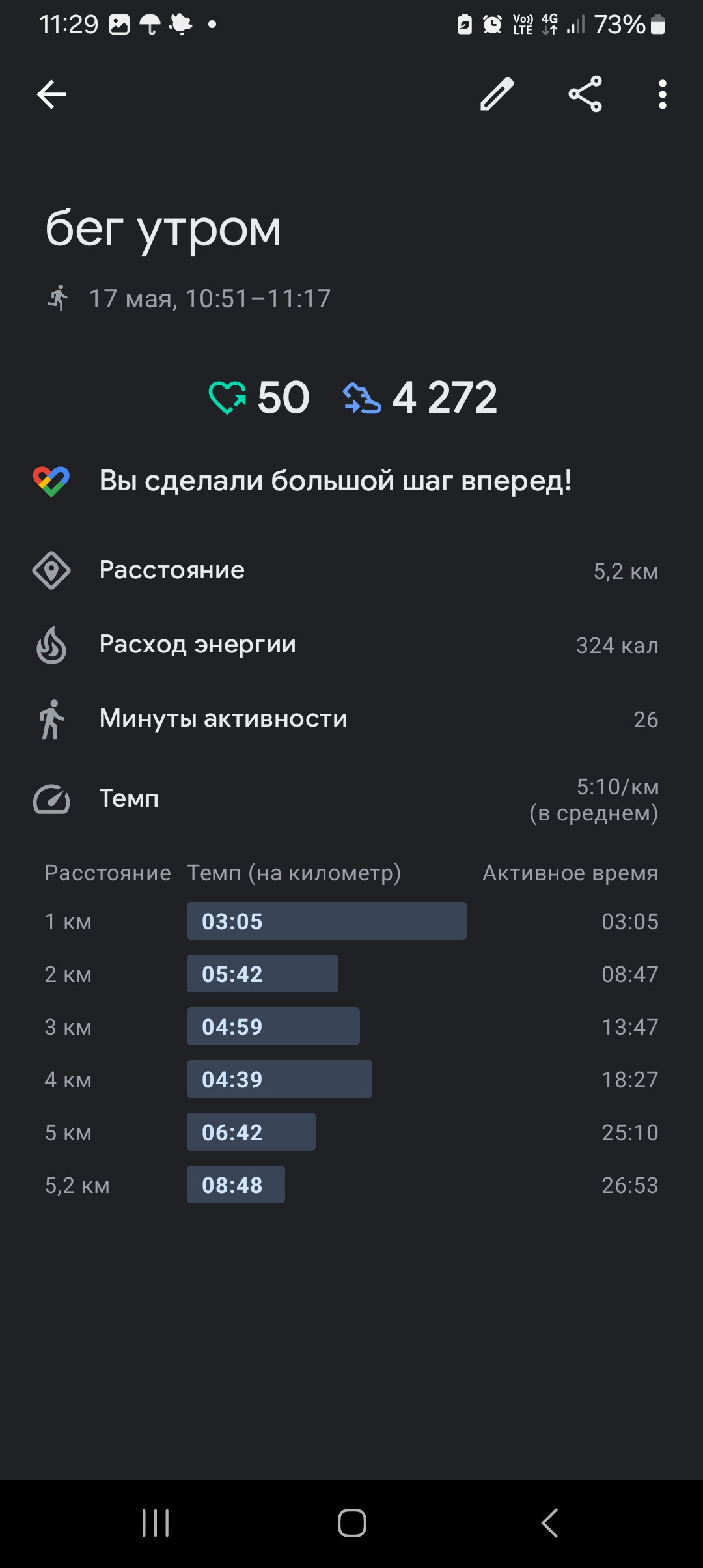Open the Расстояние 5,2 км row
The width and height of the screenshot is (703, 1568).
click(351, 570)
